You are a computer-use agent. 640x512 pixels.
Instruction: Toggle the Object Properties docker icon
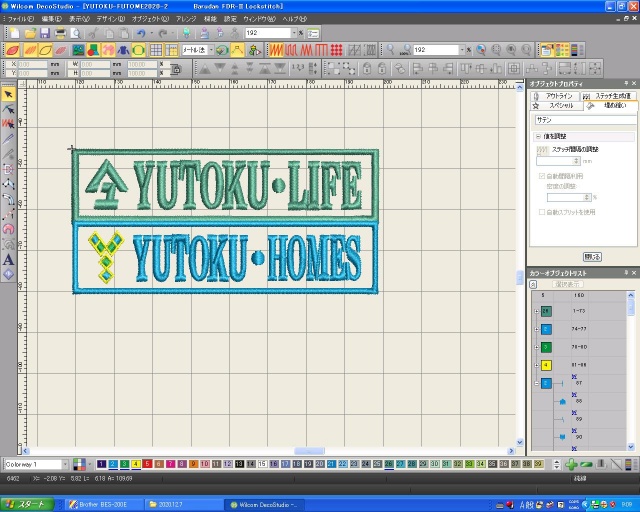point(547,50)
